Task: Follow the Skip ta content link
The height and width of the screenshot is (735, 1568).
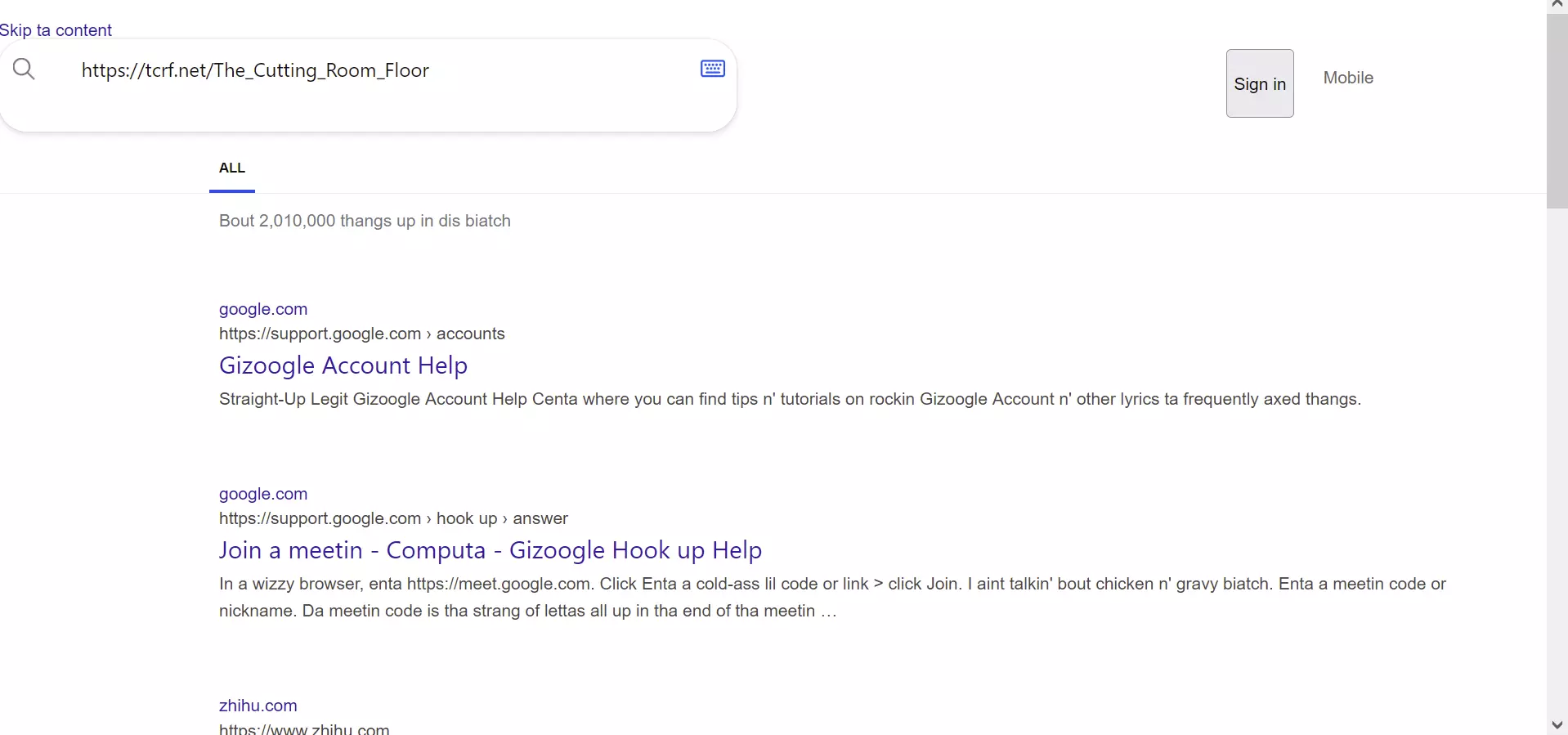Action: [56, 30]
